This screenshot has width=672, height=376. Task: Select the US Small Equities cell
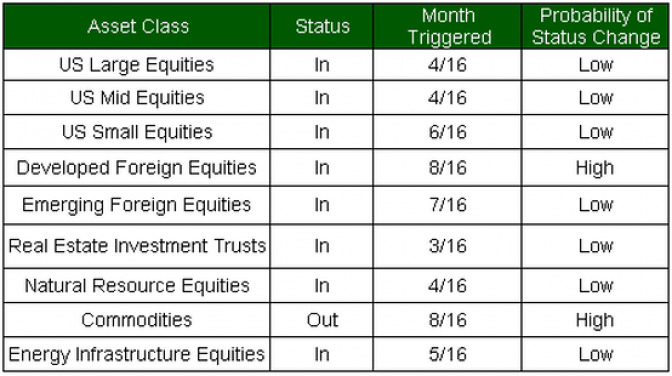137,132
